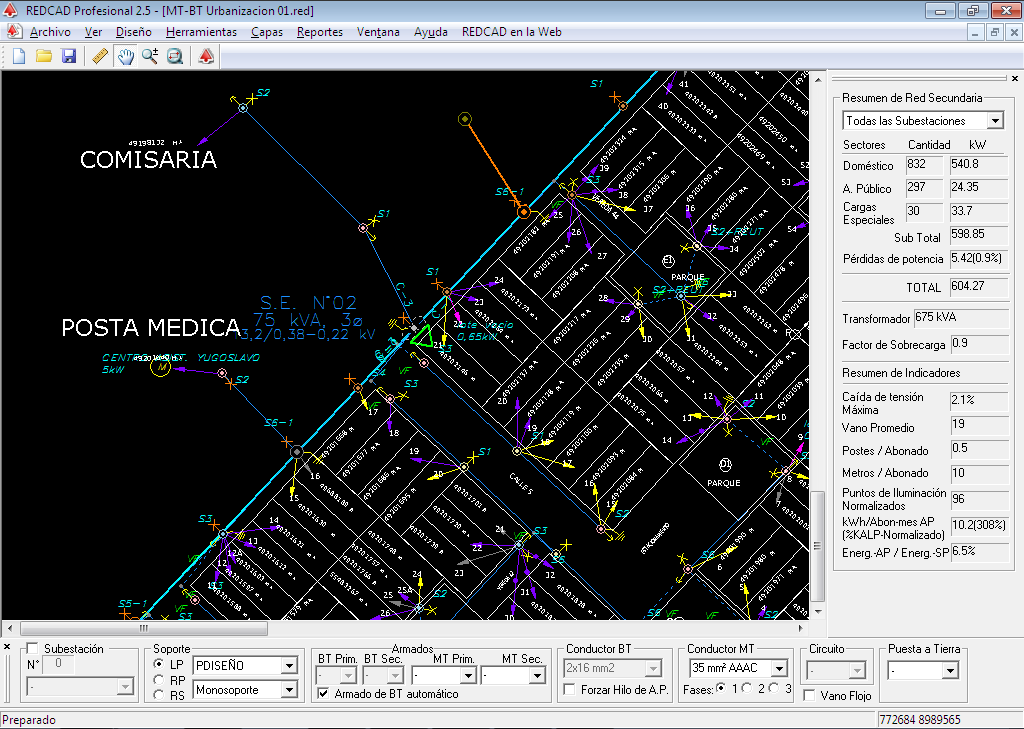Click the status bar coordinates 772684 8989565
The image size is (1024, 729).
point(920,720)
